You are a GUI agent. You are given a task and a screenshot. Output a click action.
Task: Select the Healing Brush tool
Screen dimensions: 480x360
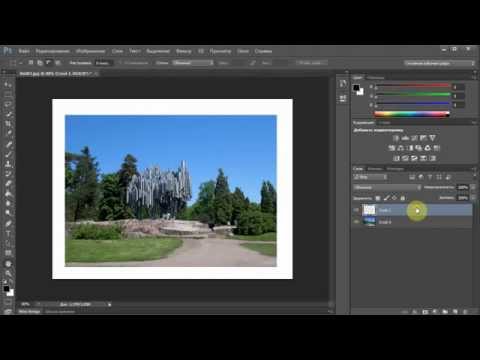click(x=8, y=144)
